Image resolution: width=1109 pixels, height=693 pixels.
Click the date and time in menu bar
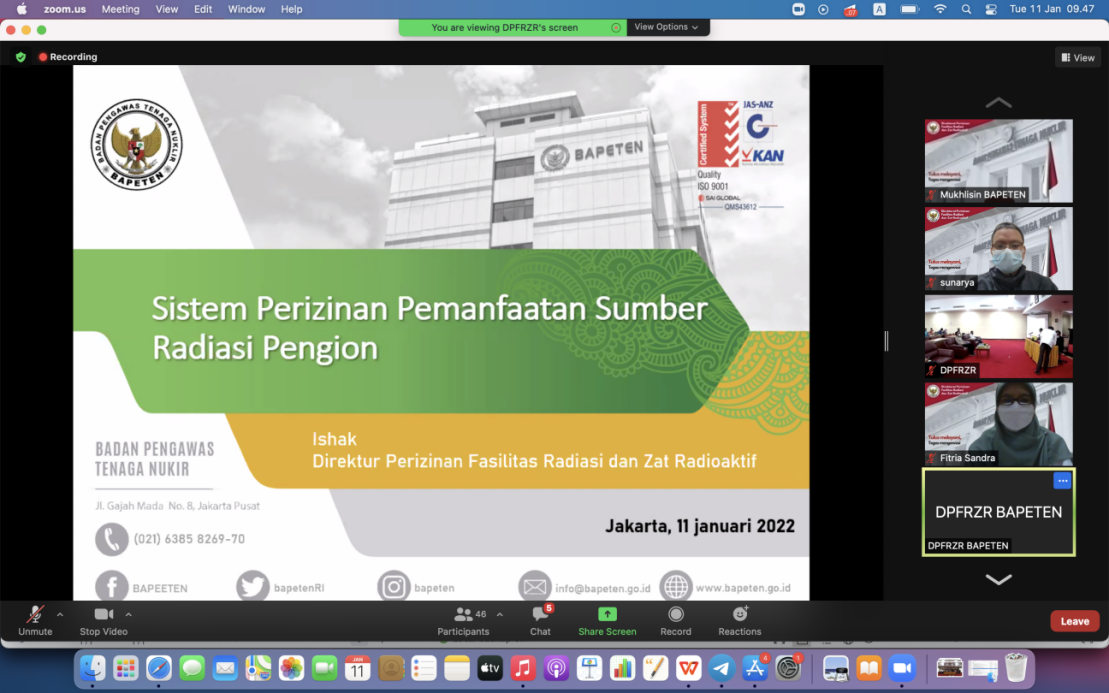tap(1052, 9)
